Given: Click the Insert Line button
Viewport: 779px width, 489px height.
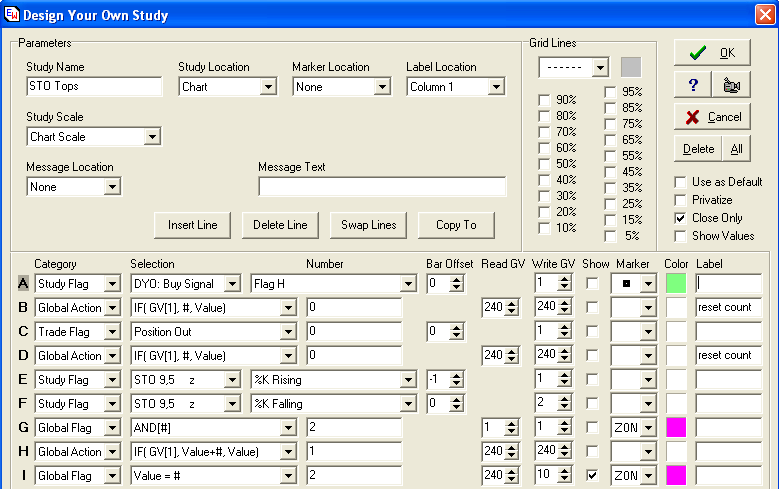Looking at the screenshot, I should [193, 225].
